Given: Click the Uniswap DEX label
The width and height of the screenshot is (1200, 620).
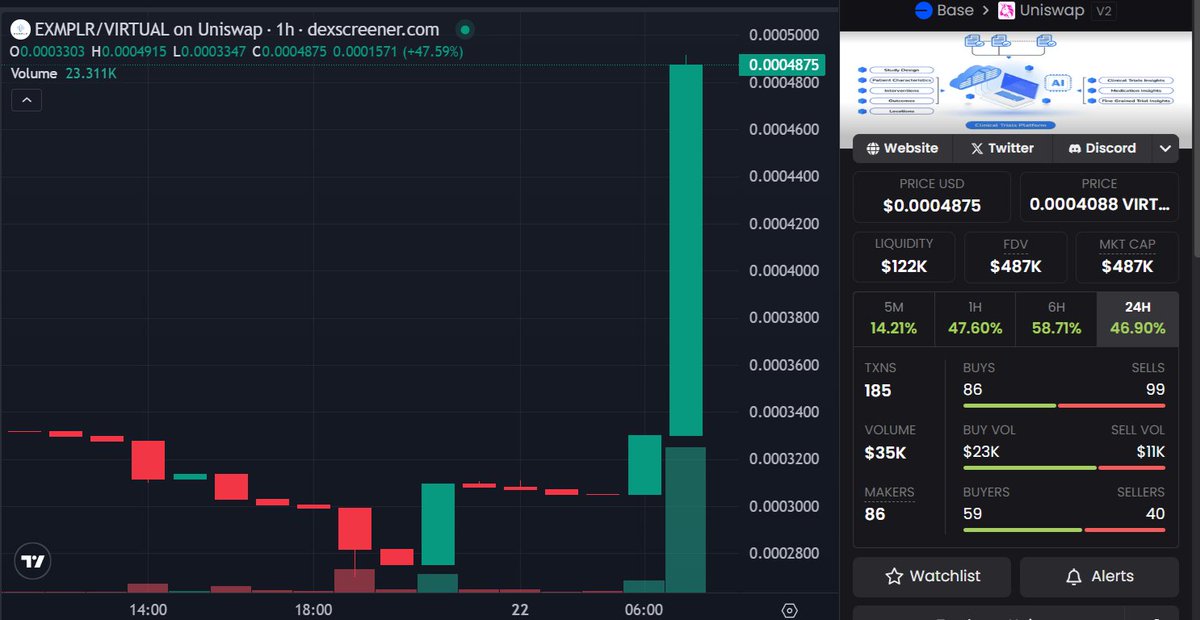Looking at the screenshot, I should [1053, 10].
